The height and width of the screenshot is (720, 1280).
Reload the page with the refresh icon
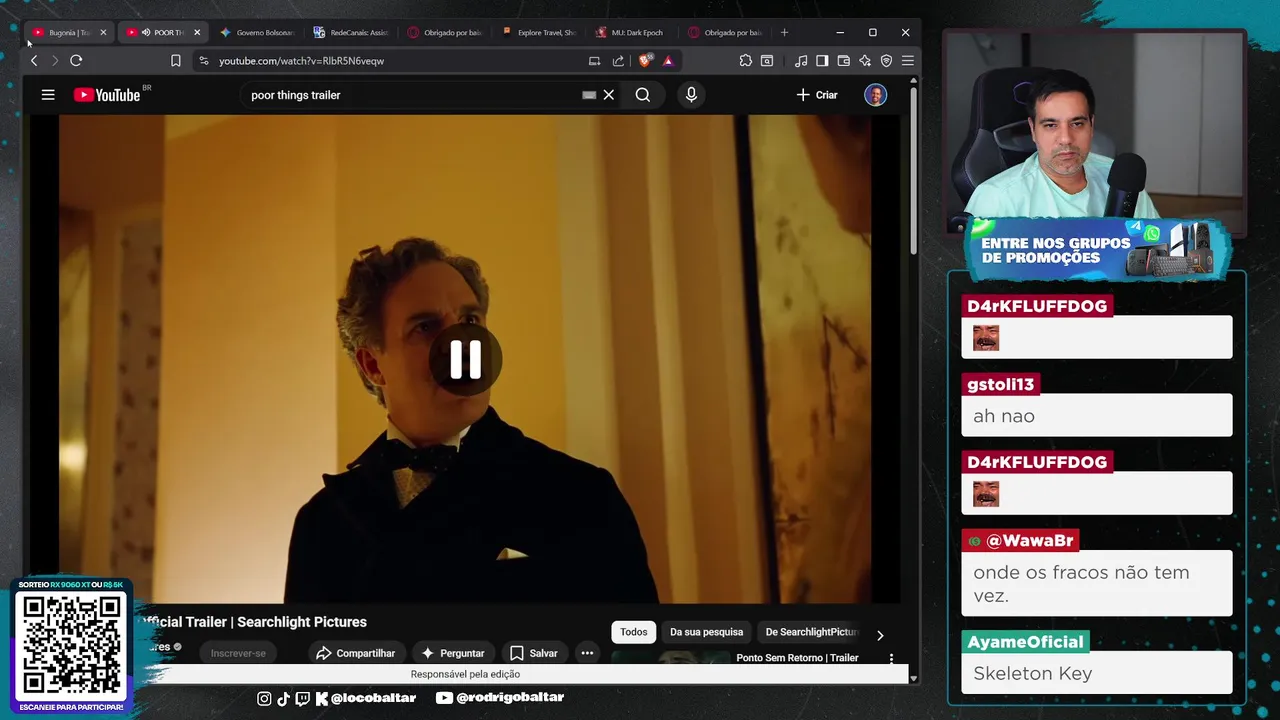point(76,61)
